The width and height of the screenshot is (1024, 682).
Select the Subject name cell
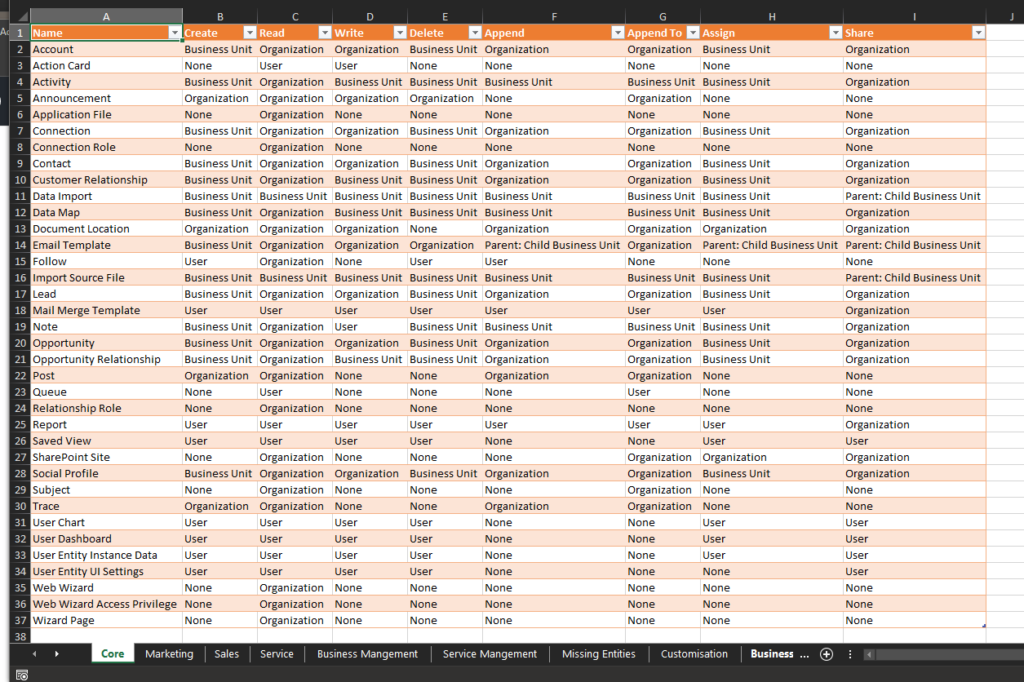coord(106,490)
